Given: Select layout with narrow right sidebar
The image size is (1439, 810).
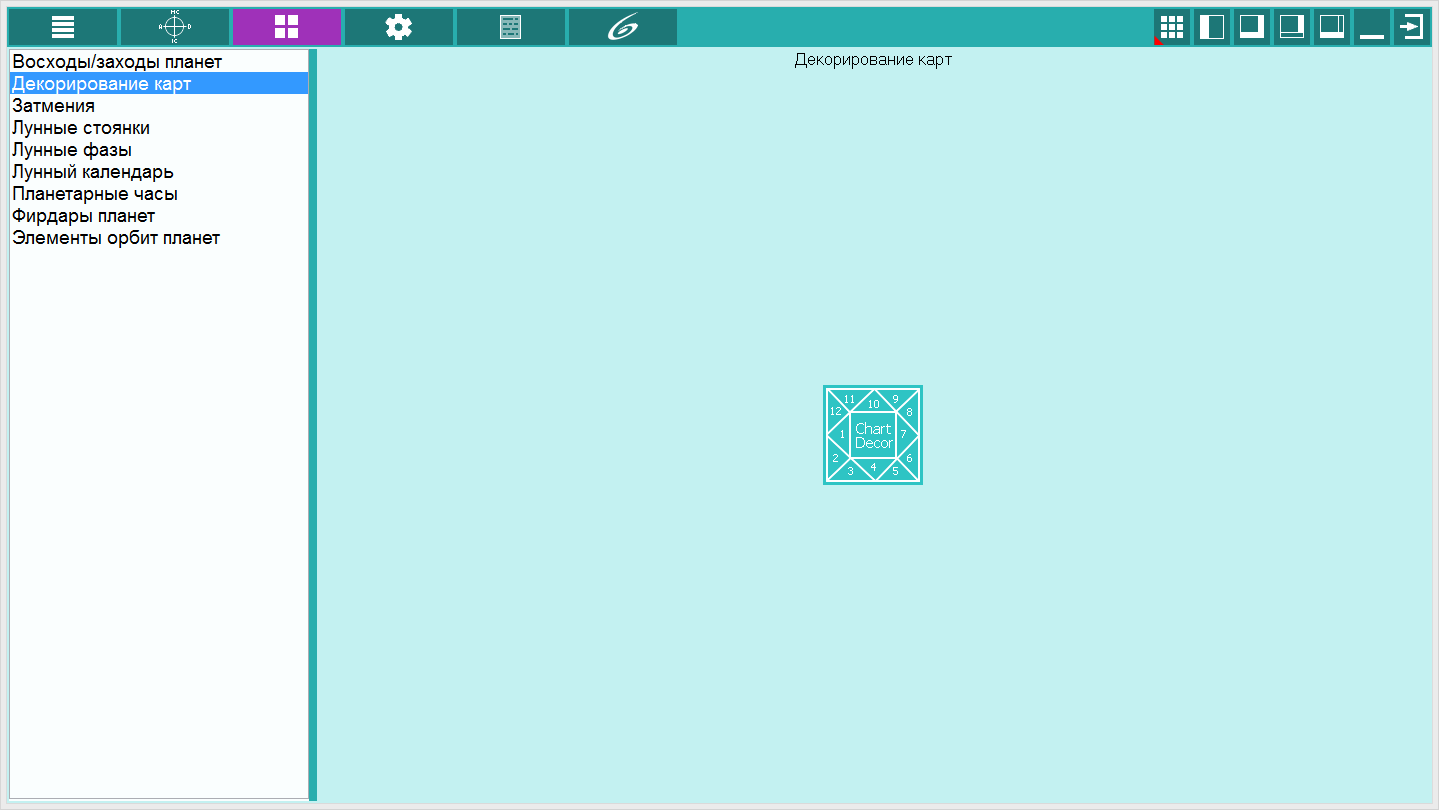Looking at the screenshot, I should click(x=1332, y=27).
